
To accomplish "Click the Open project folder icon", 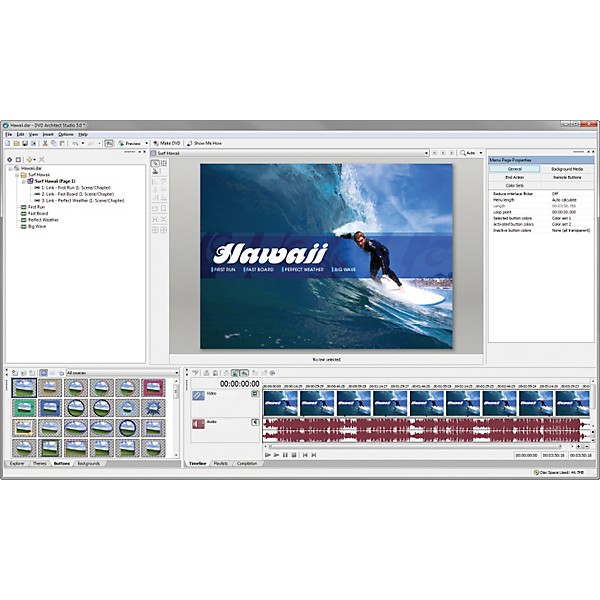I will [x=16, y=143].
